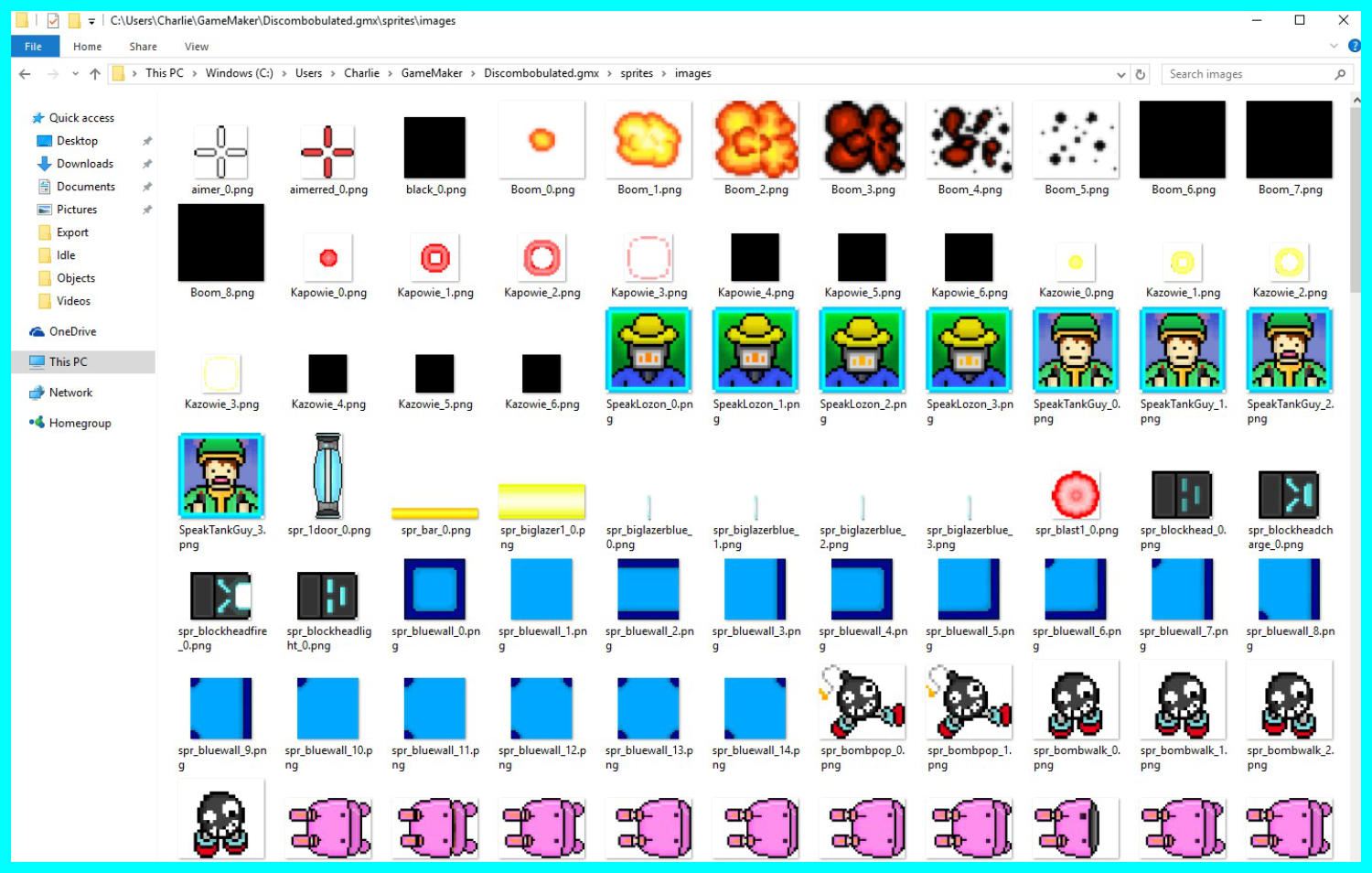
Task: Open the File menu
Action: click(x=34, y=47)
